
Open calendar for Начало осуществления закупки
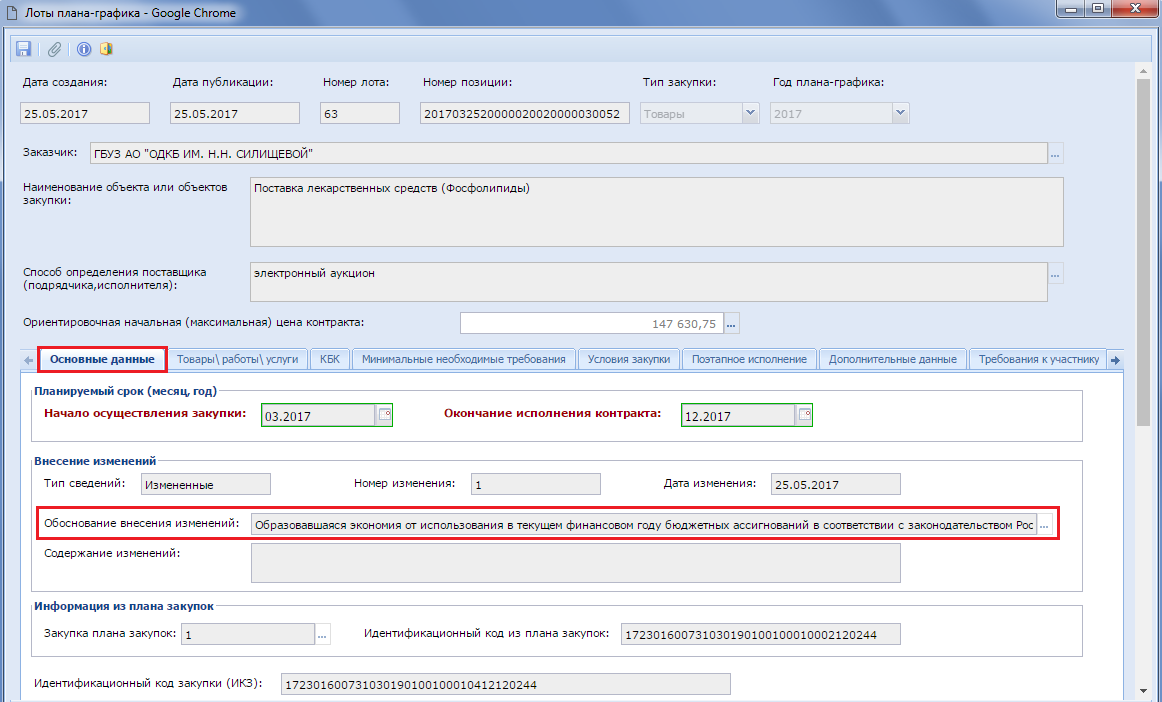(x=384, y=414)
